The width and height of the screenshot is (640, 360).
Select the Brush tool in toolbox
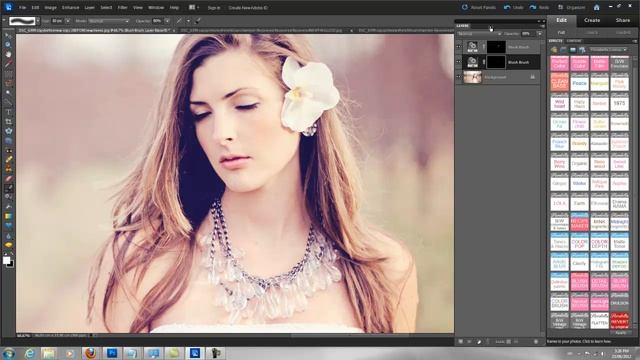click(8, 188)
